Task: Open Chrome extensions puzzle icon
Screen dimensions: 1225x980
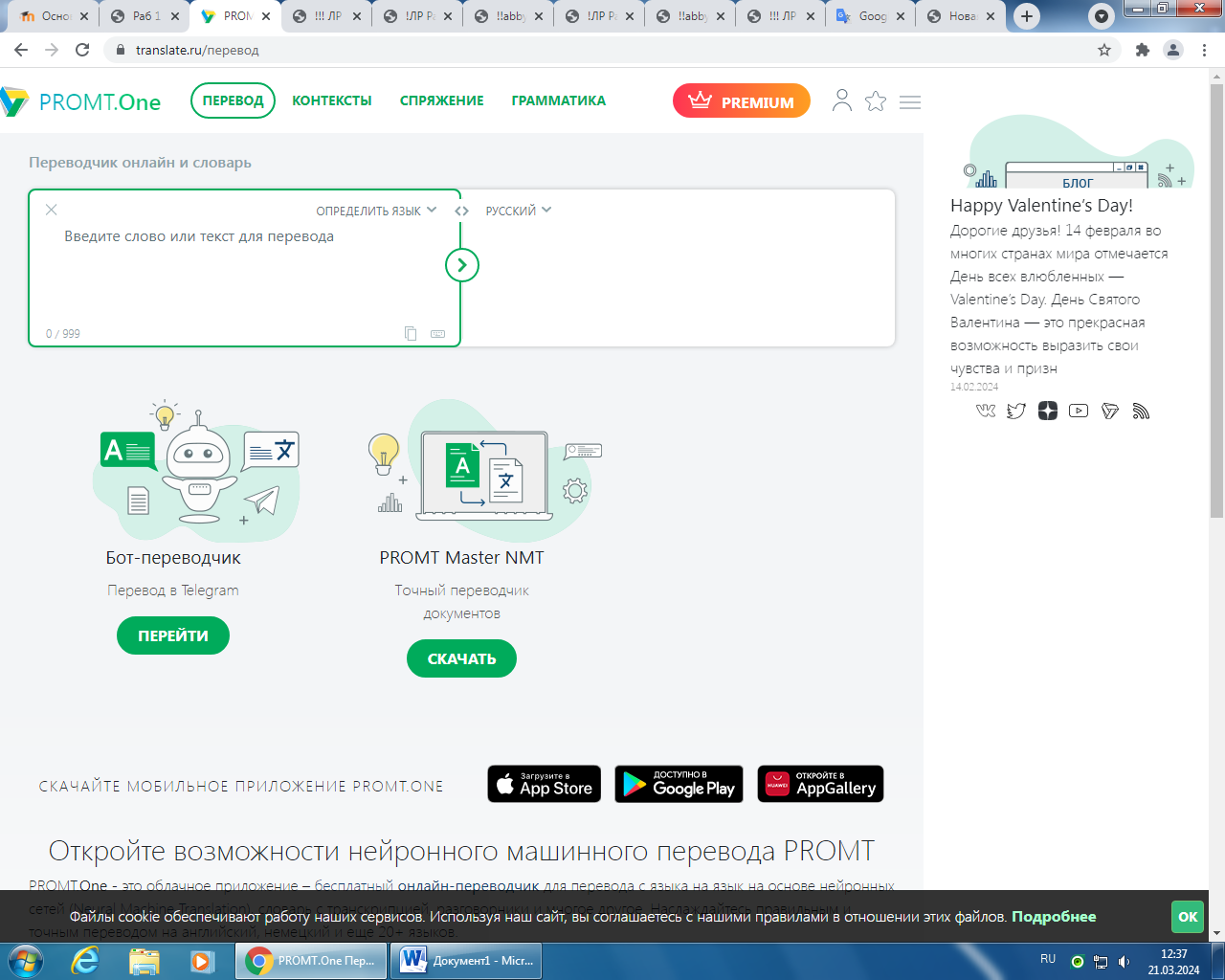Action: pyautogui.click(x=1142, y=50)
